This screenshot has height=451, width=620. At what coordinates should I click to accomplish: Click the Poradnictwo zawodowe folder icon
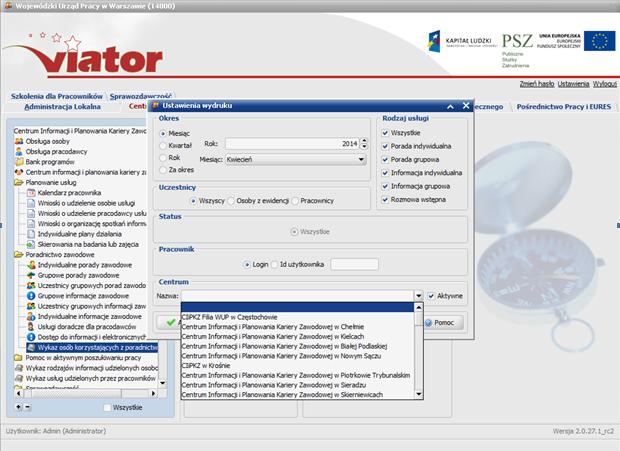coord(19,254)
